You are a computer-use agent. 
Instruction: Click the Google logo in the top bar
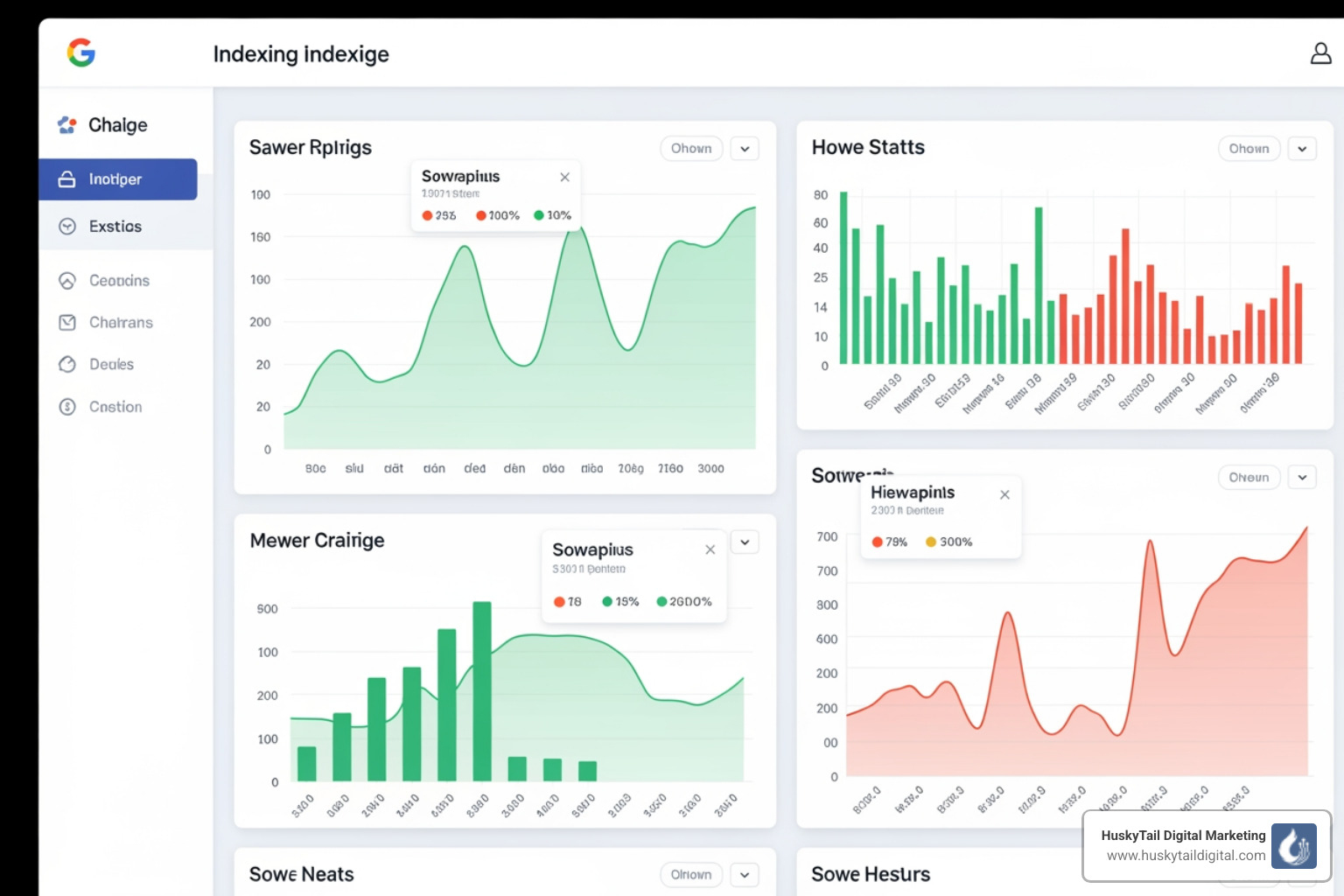[80, 52]
